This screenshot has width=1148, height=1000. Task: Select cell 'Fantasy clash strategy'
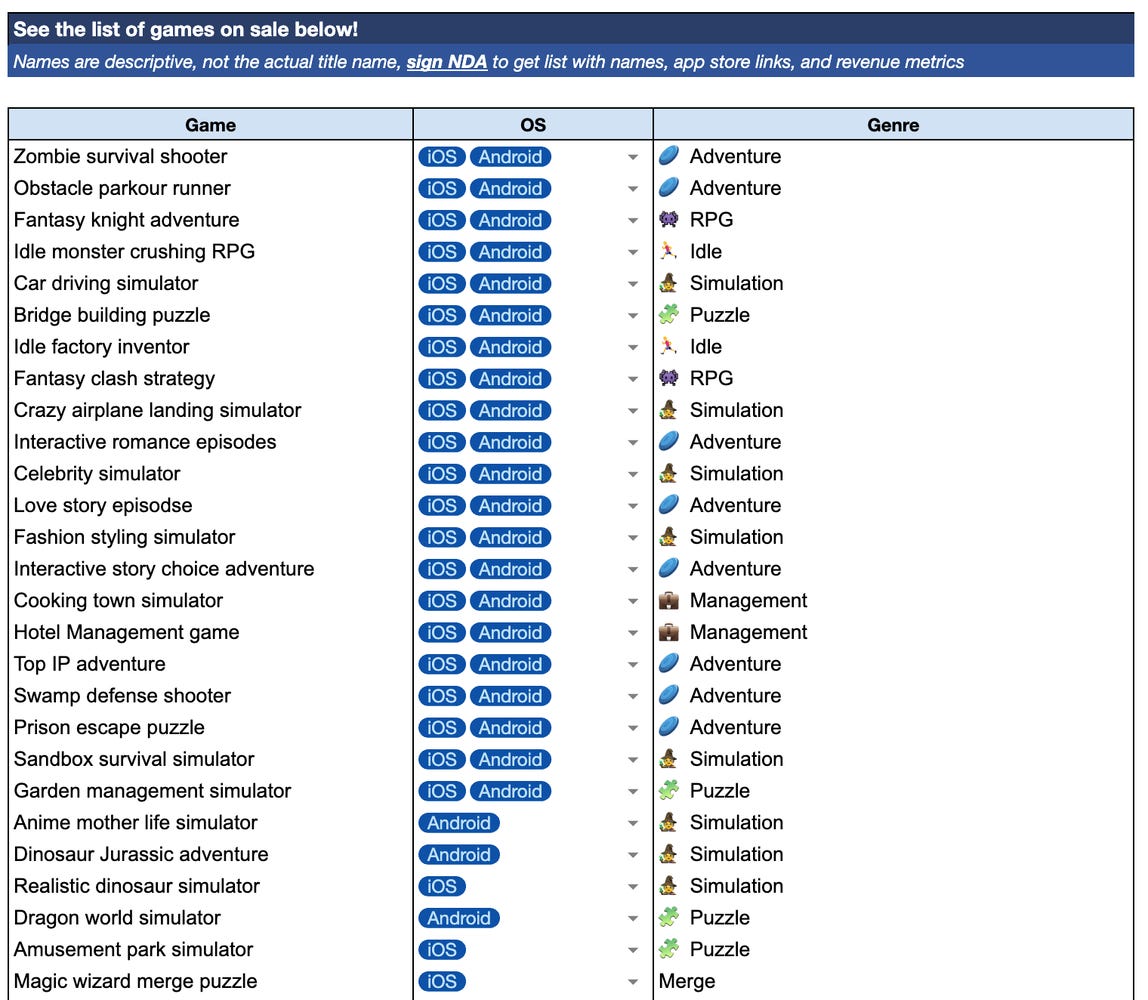coord(211,378)
